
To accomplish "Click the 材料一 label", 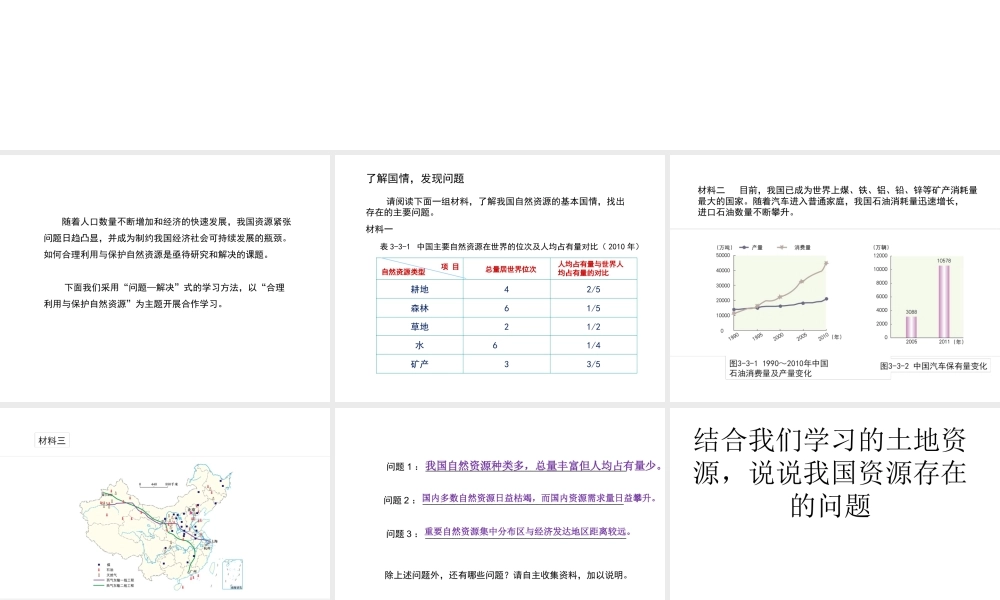I will click(x=379, y=229).
